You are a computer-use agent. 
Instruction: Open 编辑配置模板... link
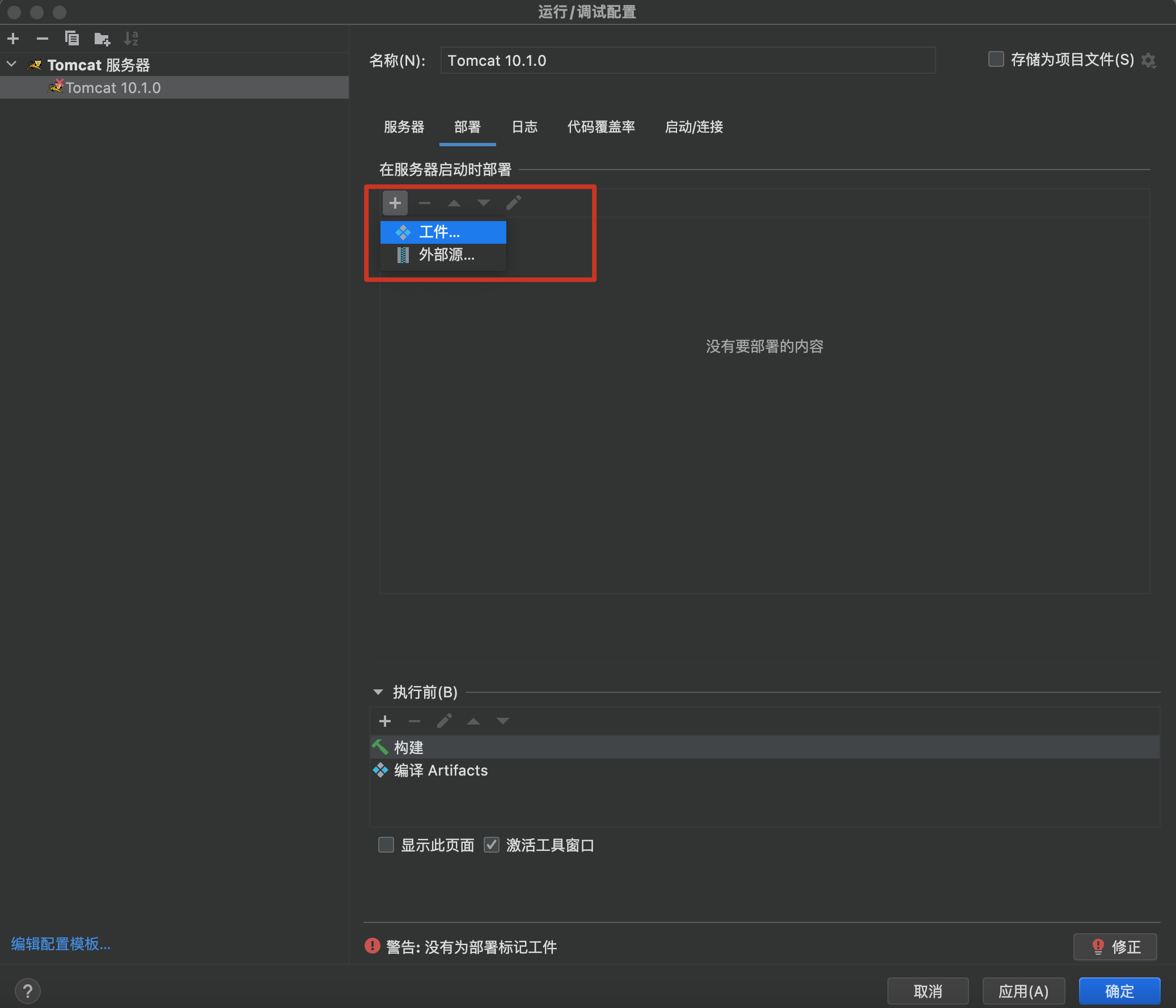click(61, 943)
